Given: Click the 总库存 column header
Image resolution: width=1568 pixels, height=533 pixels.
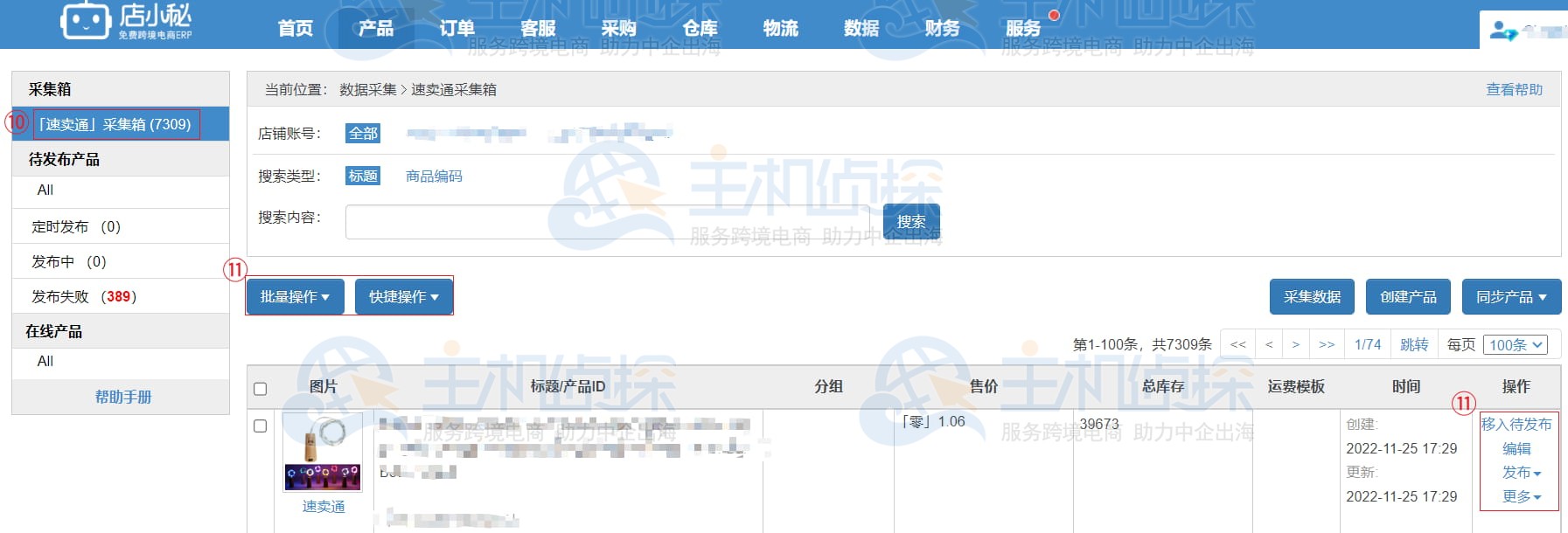Looking at the screenshot, I should pyautogui.click(x=1163, y=386).
